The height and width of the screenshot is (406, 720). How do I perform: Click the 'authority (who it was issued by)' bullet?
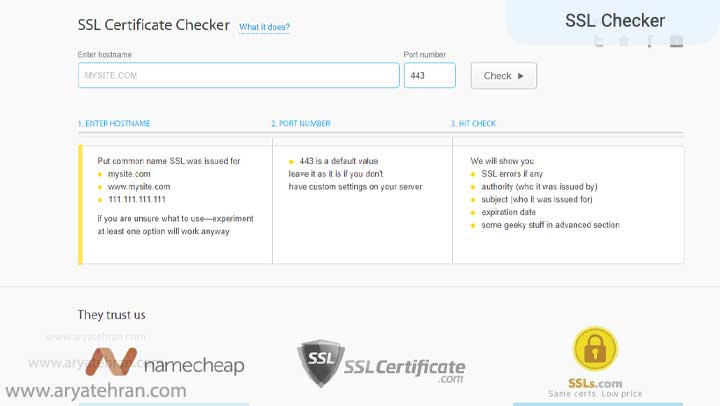click(x=539, y=187)
